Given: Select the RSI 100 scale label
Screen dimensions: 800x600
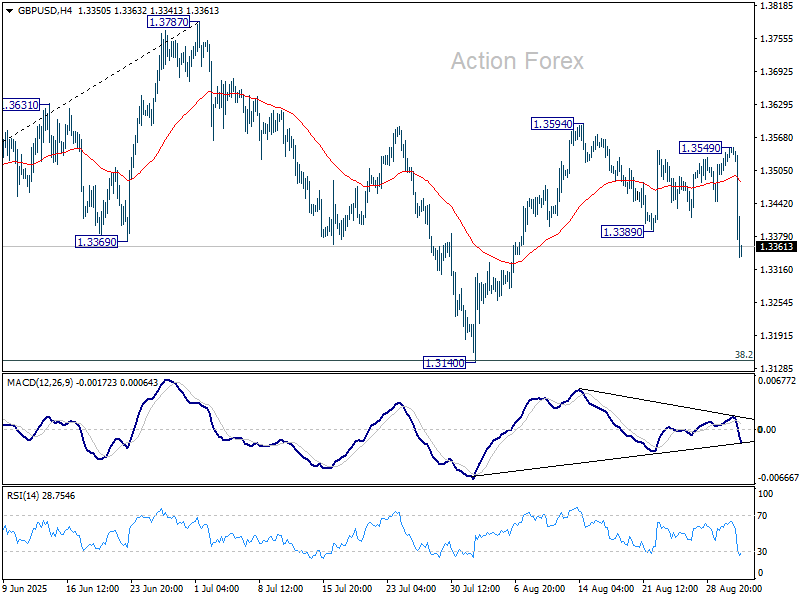Looking at the screenshot, I should point(766,494).
